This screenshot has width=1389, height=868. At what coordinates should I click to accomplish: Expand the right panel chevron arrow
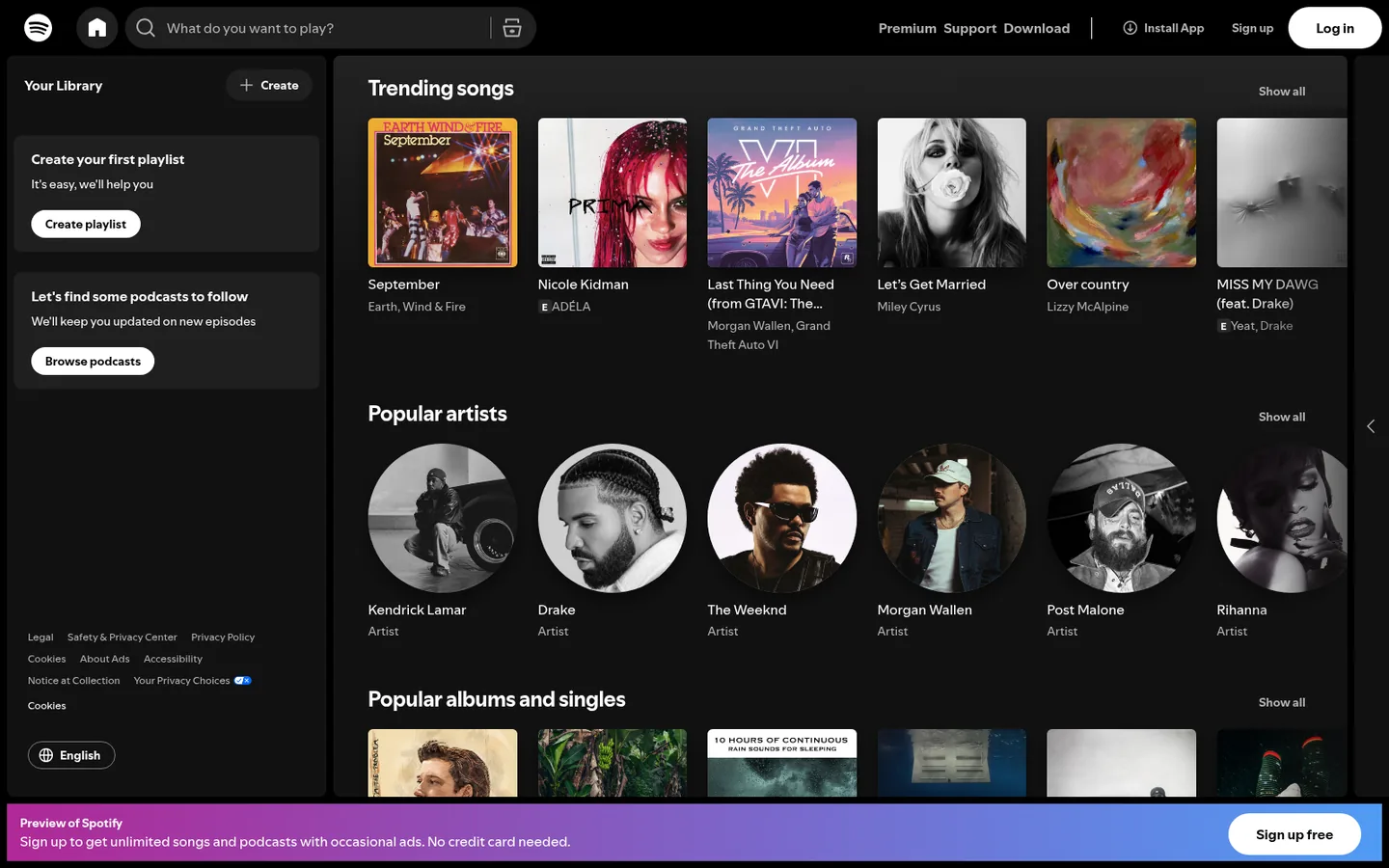tap(1371, 426)
